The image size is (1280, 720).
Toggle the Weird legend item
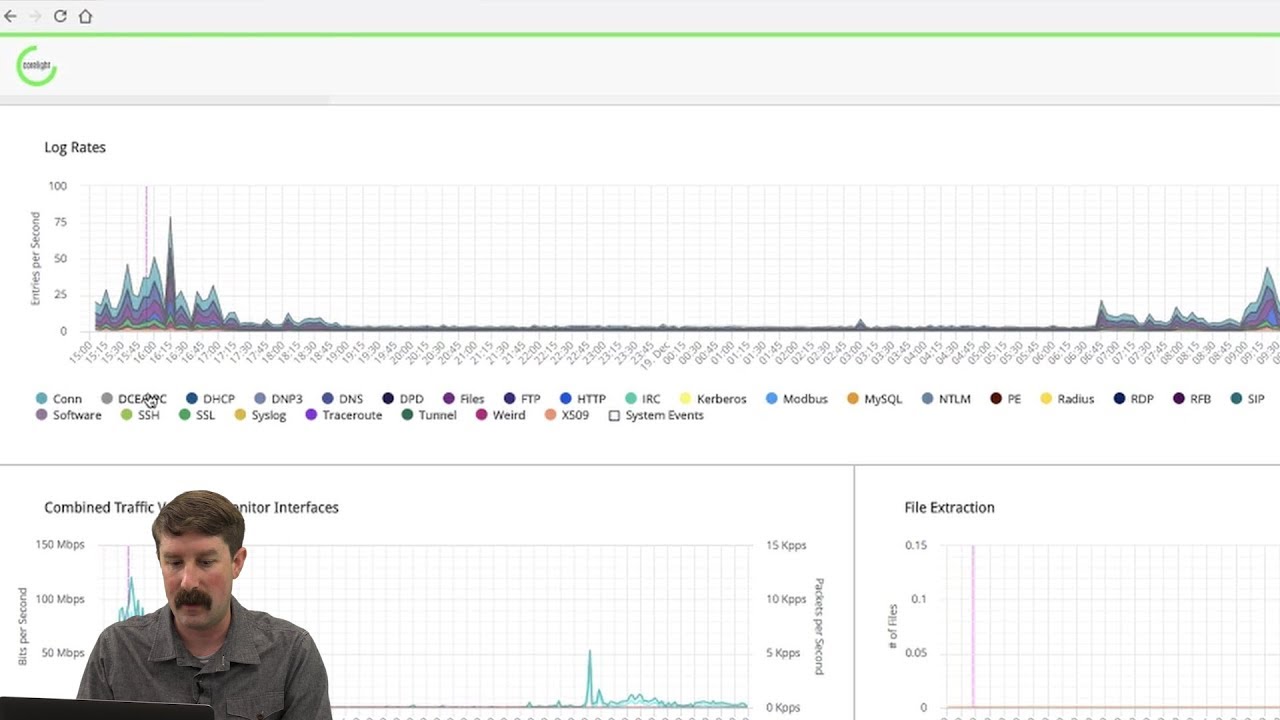coord(501,415)
